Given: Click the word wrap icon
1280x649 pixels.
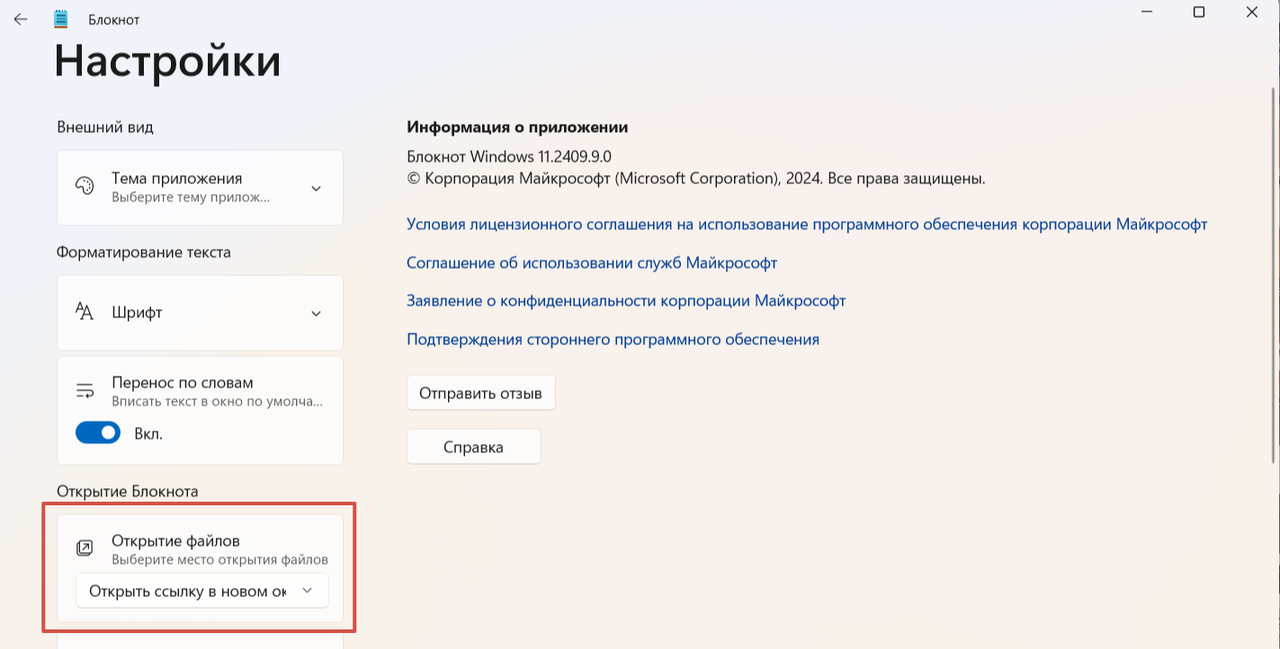Looking at the screenshot, I should [85, 391].
